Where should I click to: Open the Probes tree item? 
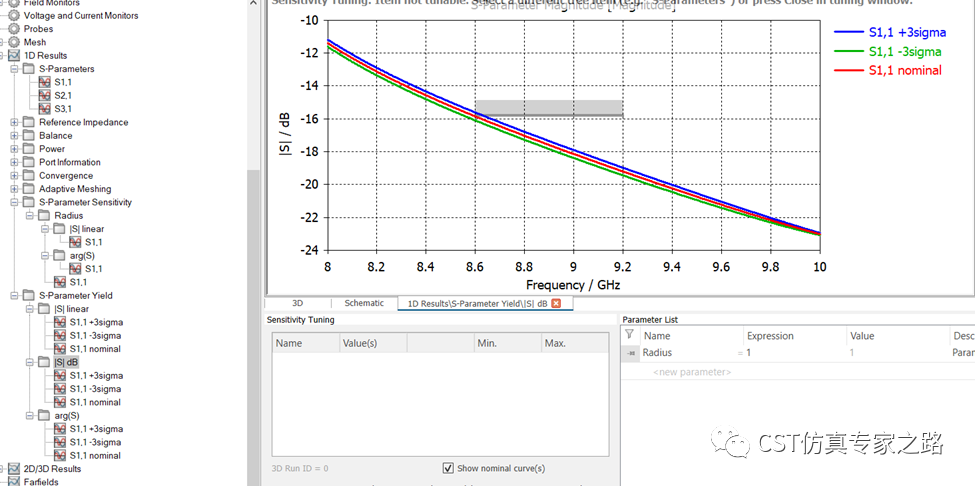[x=38, y=29]
